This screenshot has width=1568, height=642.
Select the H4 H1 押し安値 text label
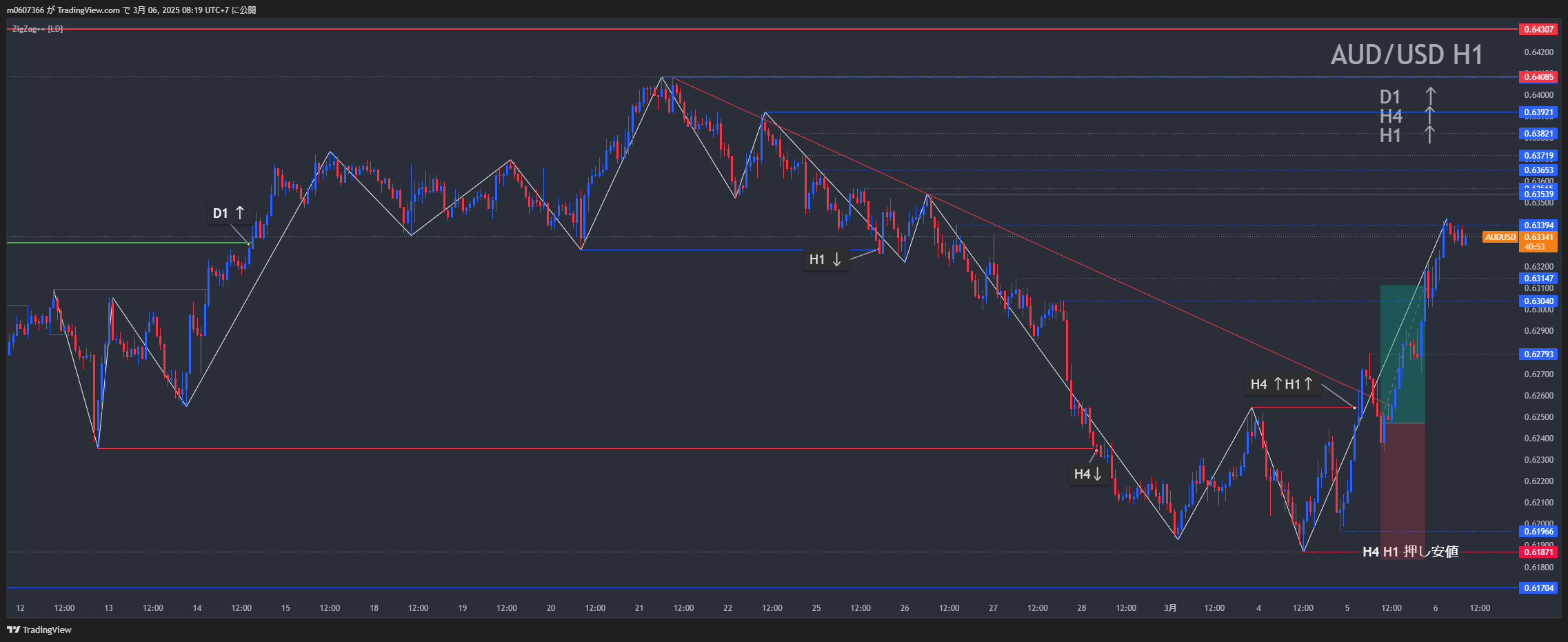1410,552
